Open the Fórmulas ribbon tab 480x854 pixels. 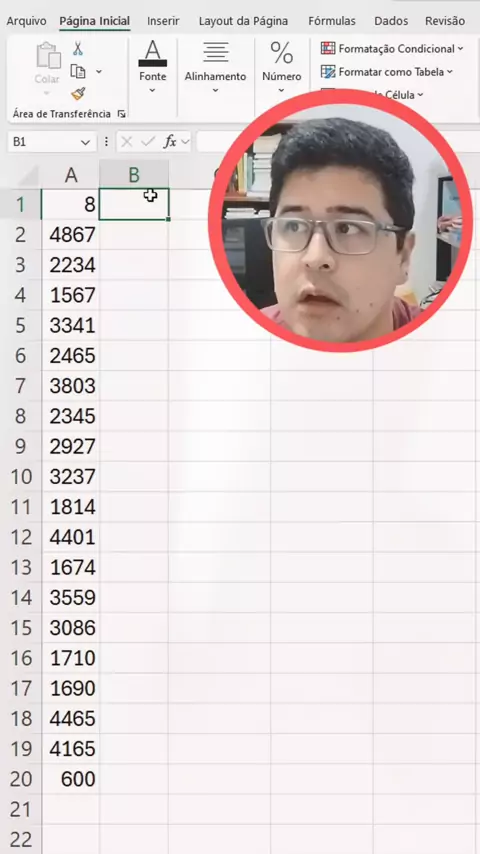[332, 21]
